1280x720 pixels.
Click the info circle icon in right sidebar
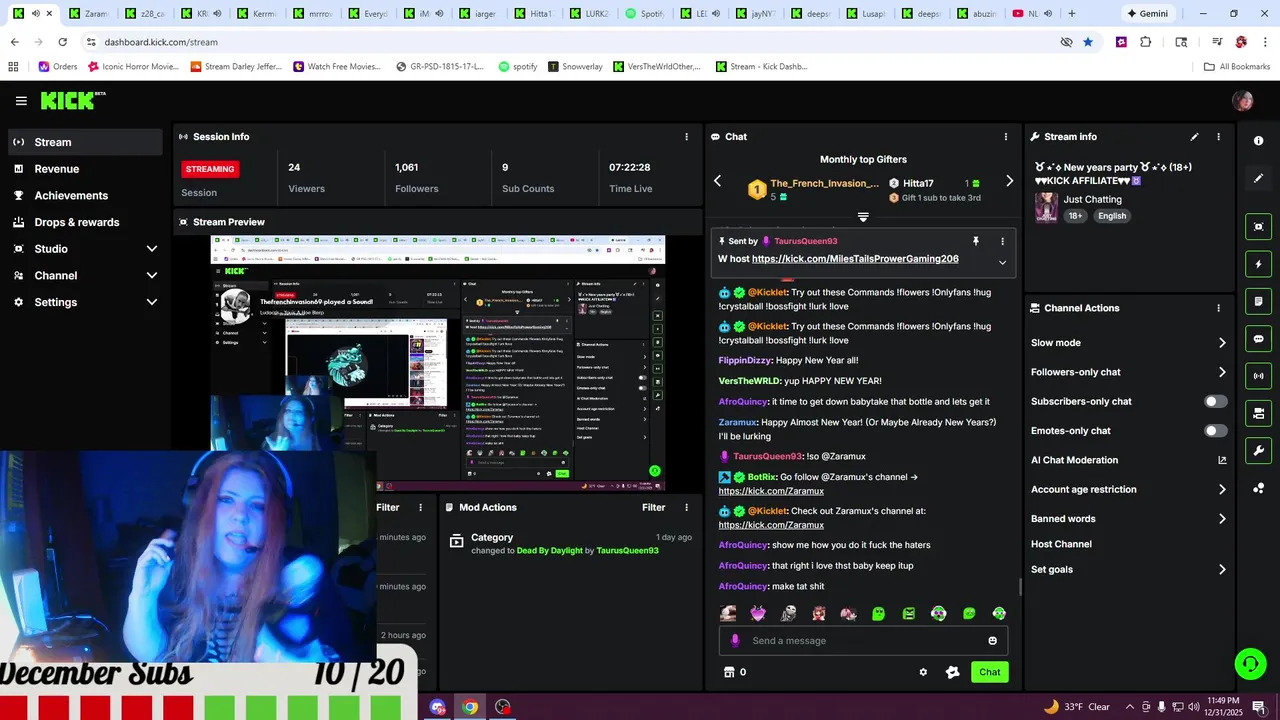pos(1259,141)
